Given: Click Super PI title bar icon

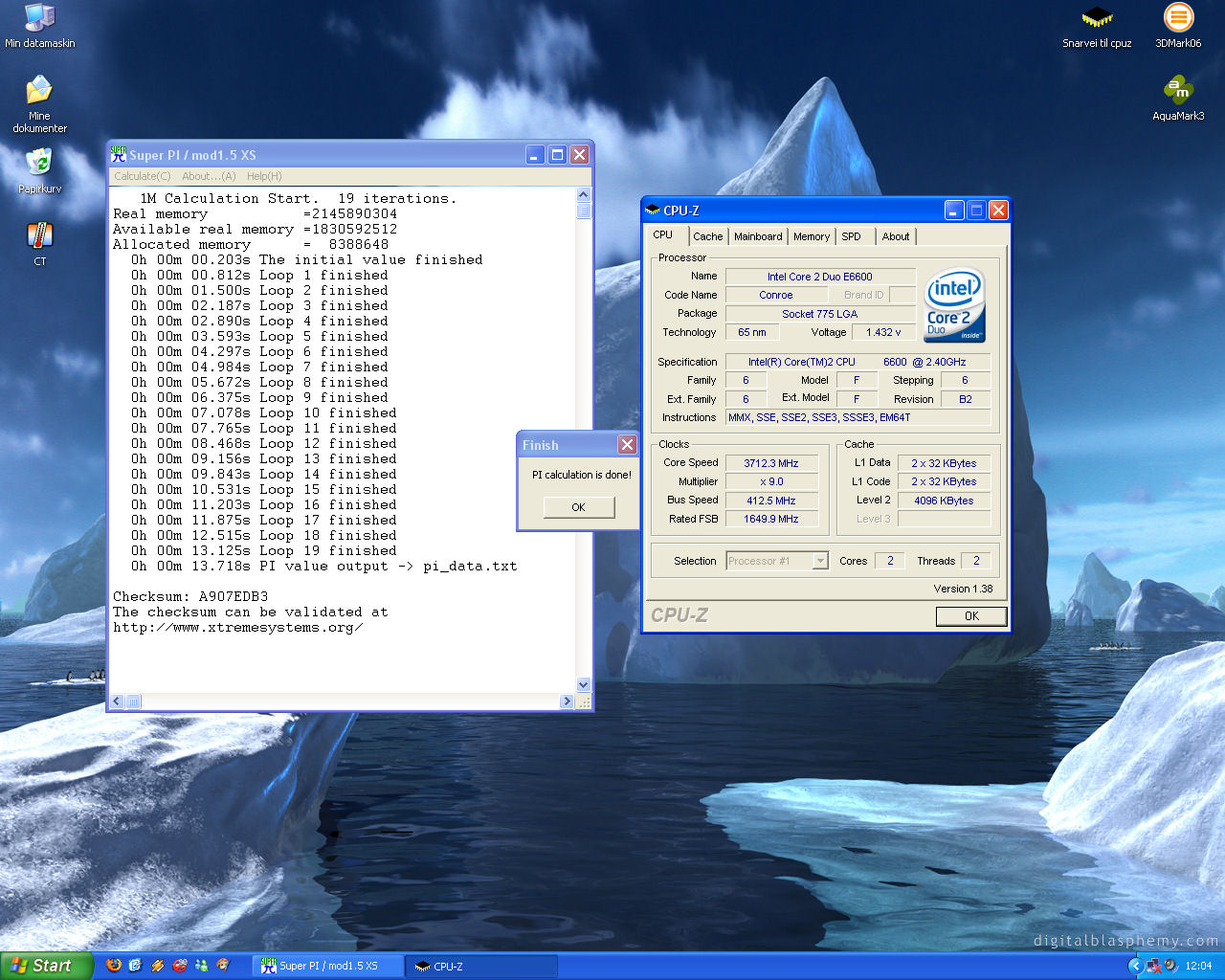Looking at the screenshot, I should click(119, 154).
